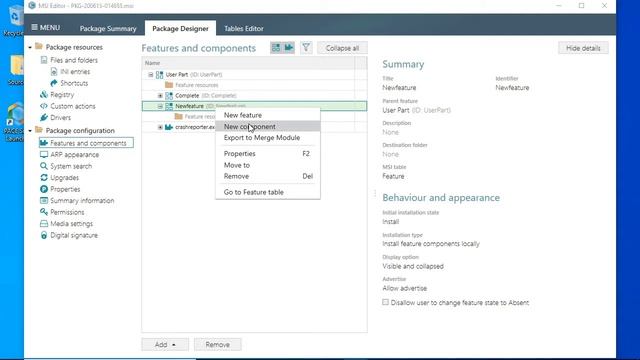Screen dimensions: 640x360
Task: Change Initial installation state value Install
Action: click(x=391, y=222)
